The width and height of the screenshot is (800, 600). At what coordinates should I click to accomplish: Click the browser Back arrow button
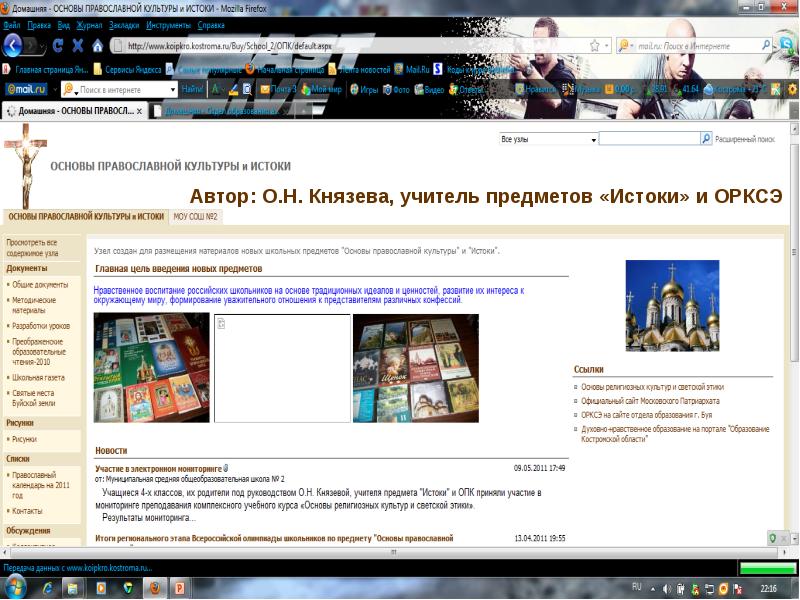pos(13,45)
